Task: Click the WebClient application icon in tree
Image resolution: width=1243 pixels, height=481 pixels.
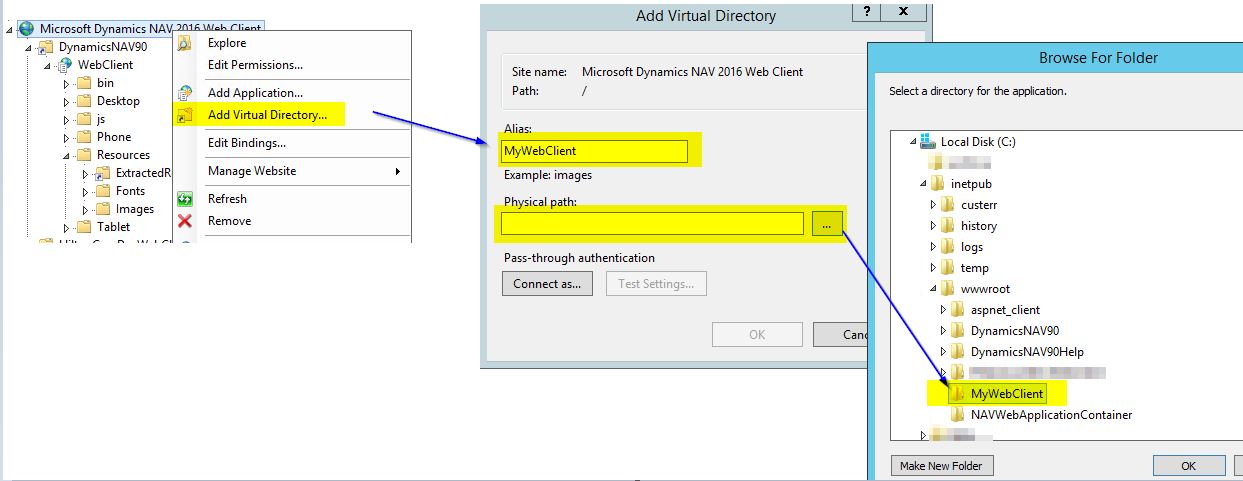Action: 66,65
